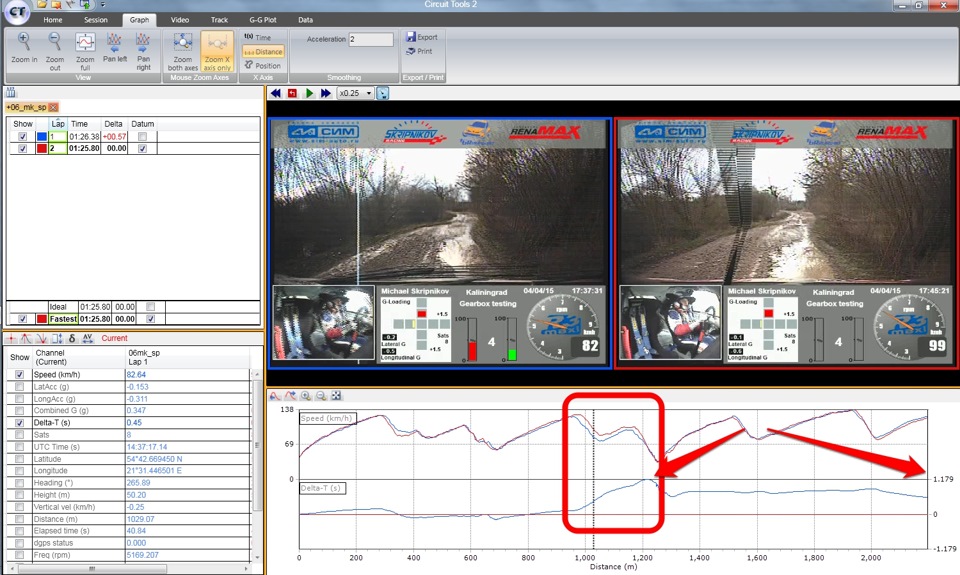The width and height of the screenshot is (960, 575).
Task: Enable Freq (rpm) channel checkbox
Action: [20, 555]
